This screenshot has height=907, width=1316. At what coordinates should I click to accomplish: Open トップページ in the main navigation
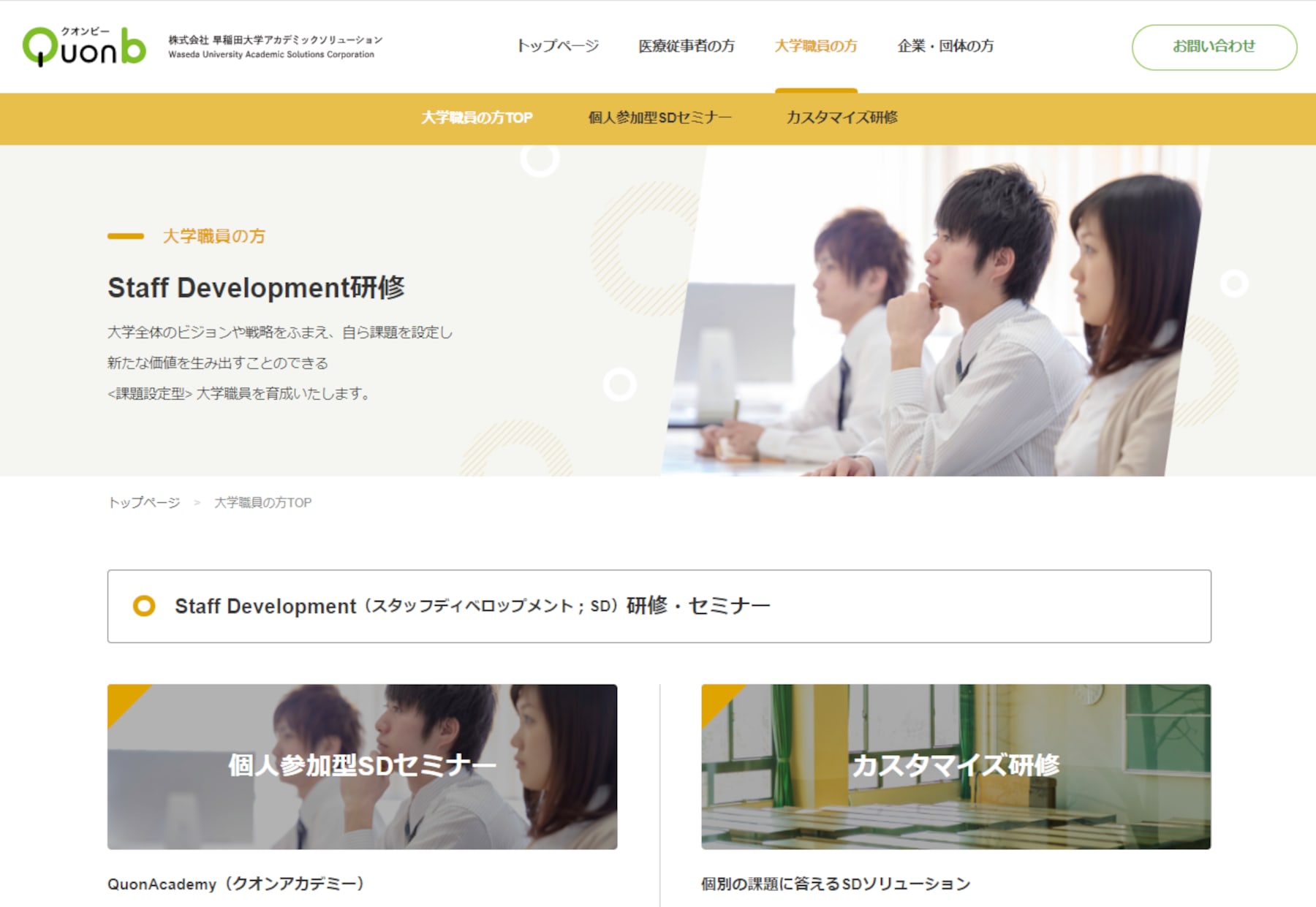click(x=557, y=46)
